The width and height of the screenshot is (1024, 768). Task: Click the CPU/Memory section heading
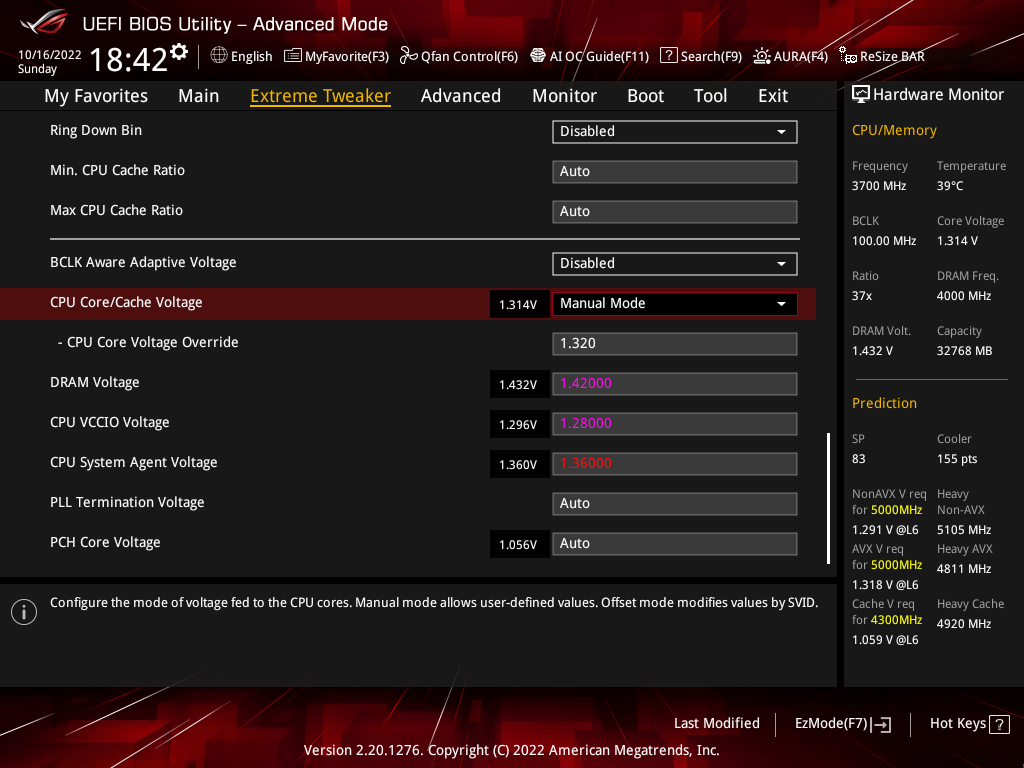(x=894, y=130)
